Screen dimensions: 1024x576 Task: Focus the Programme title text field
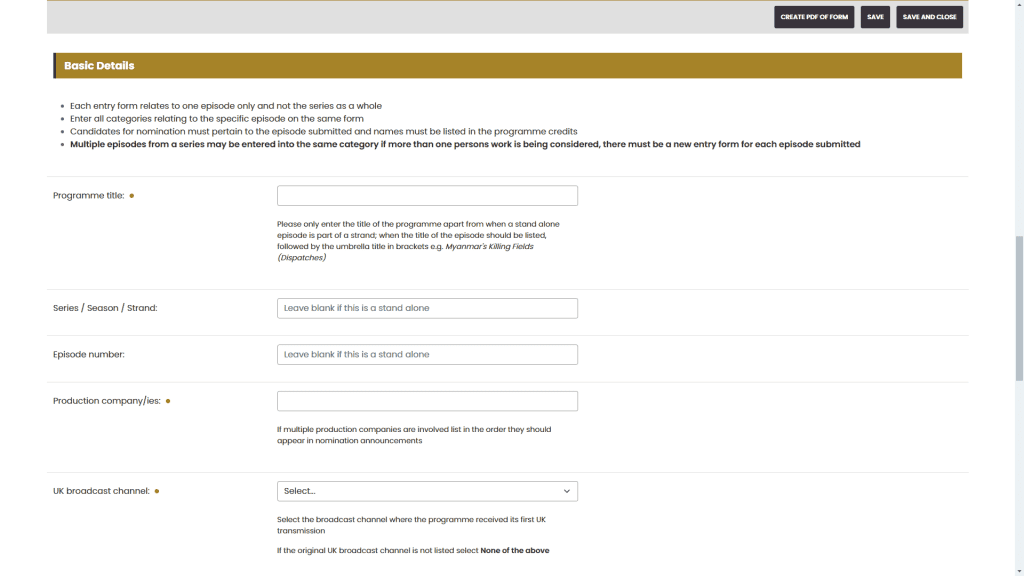(x=427, y=196)
